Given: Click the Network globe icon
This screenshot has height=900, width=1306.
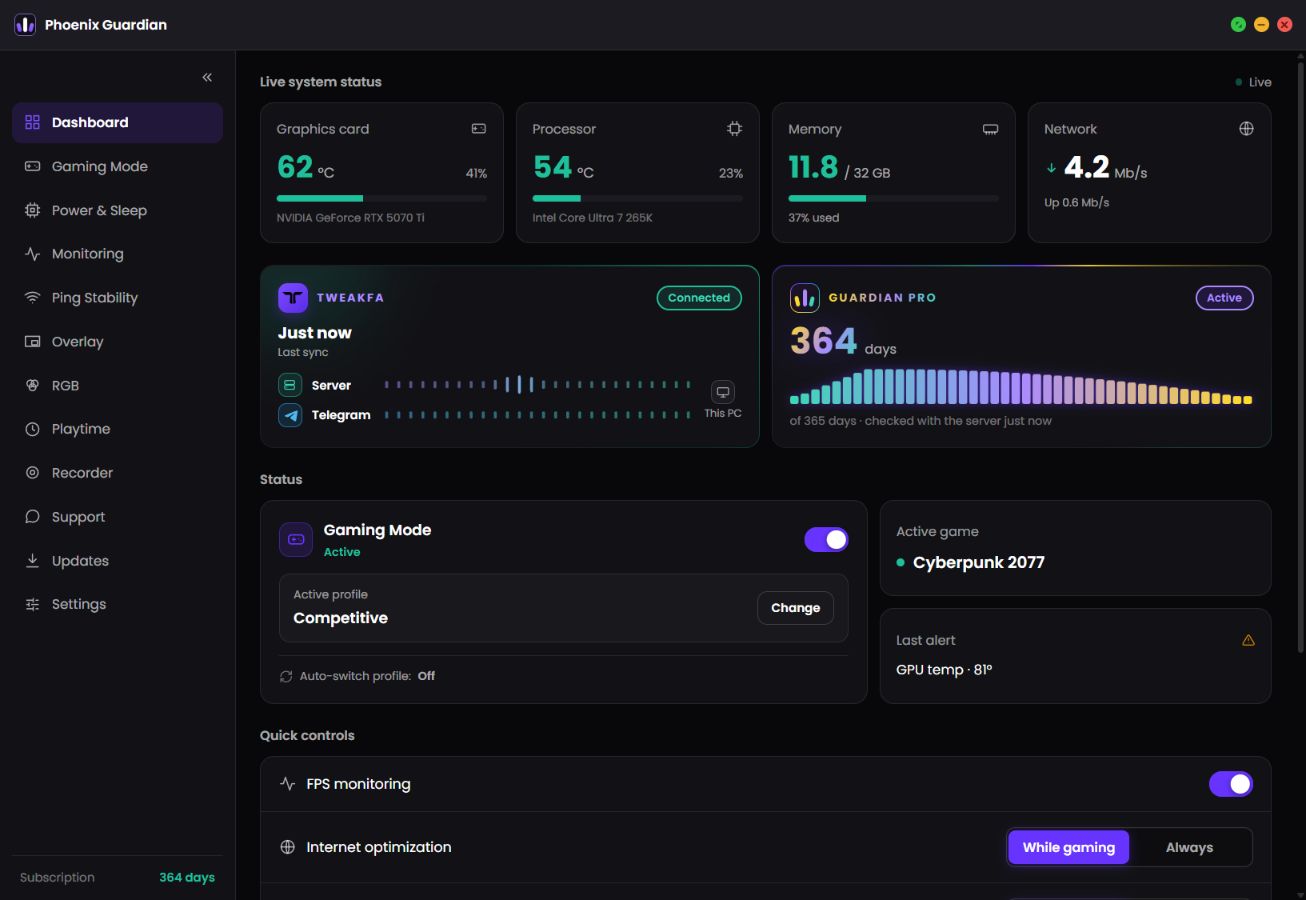Looking at the screenshot, I should 1246,128.
